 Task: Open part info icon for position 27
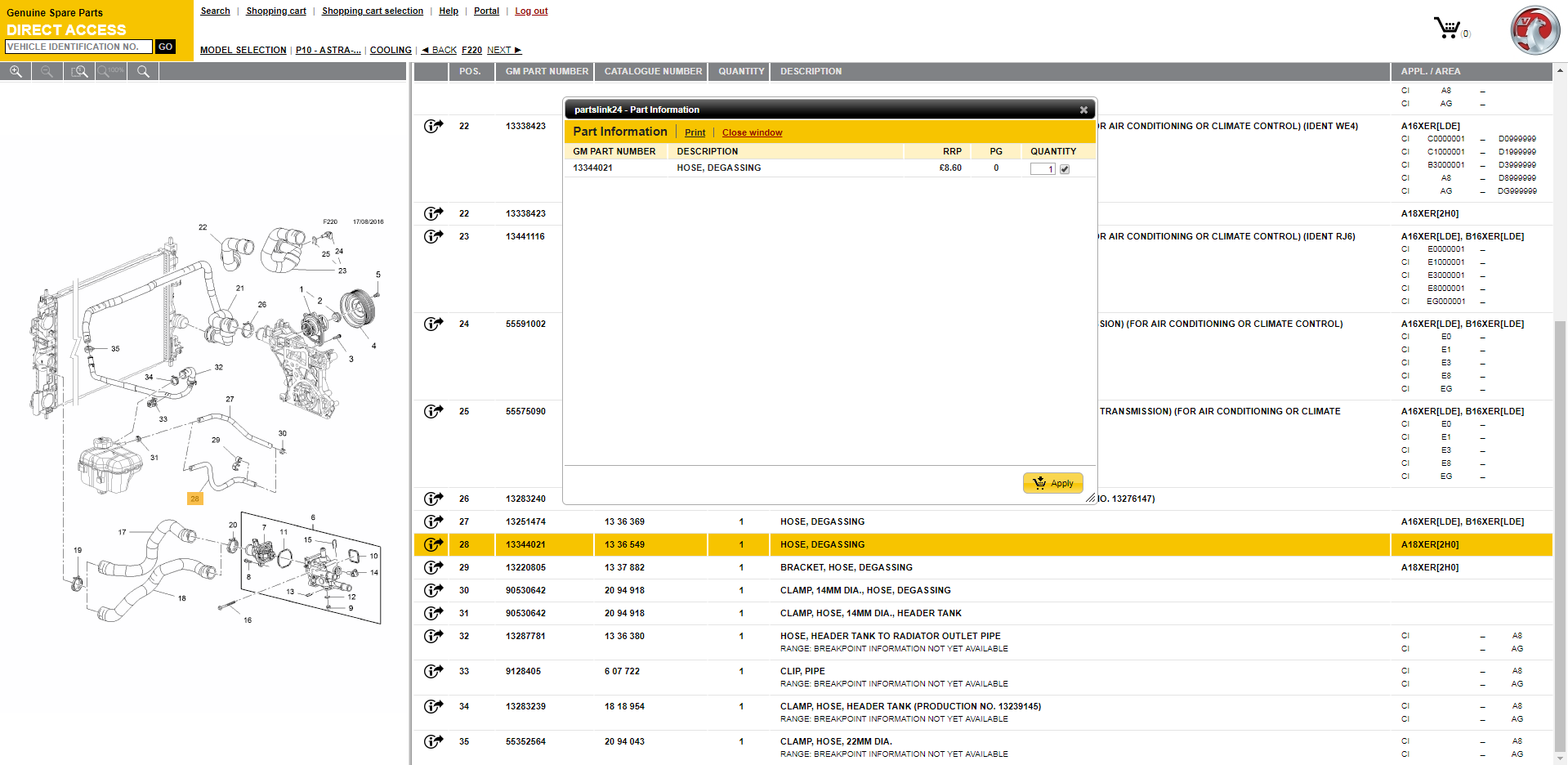point(433,521)
